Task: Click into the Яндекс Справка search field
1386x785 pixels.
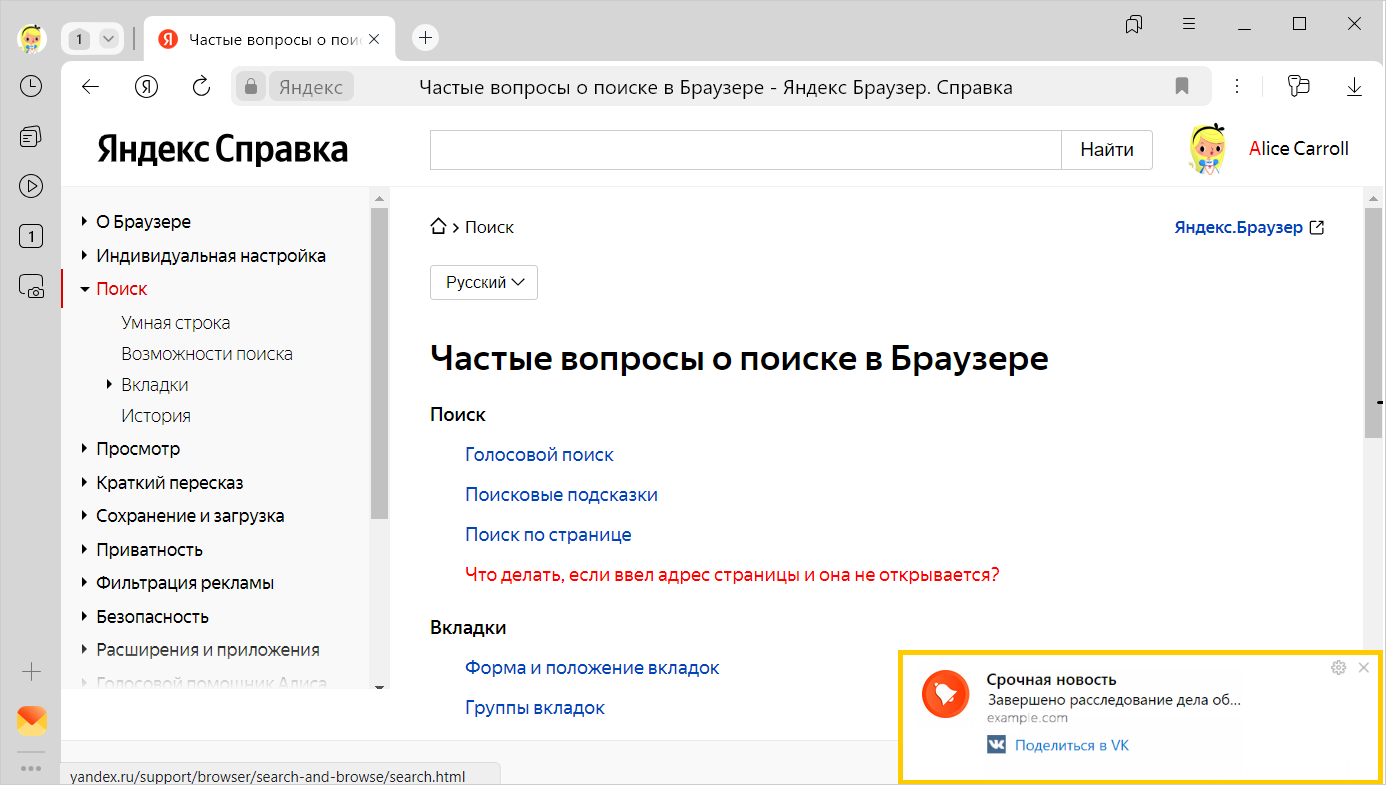Action: (x=745, y=150)
